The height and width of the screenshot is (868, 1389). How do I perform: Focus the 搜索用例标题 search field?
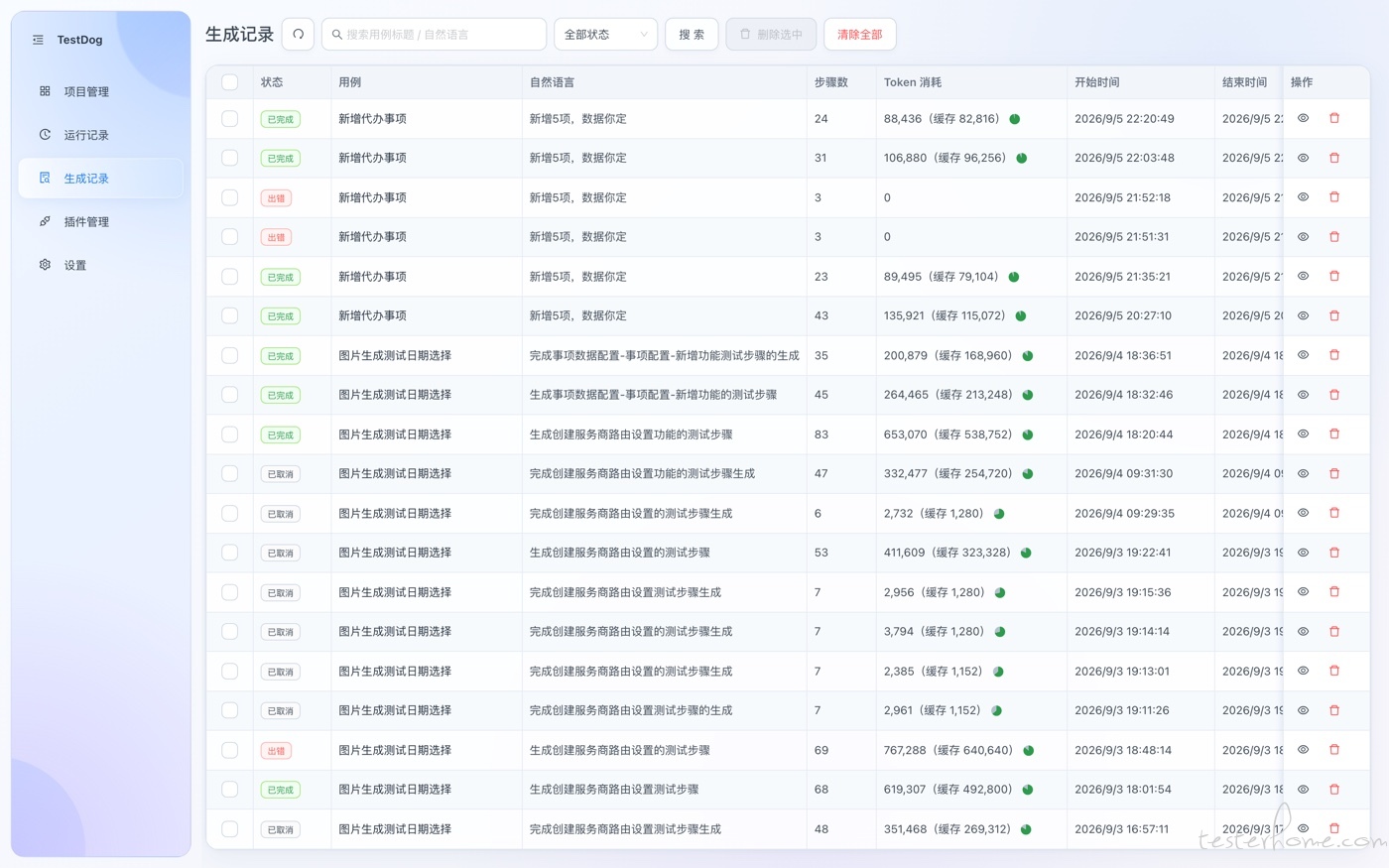[434, 35]
